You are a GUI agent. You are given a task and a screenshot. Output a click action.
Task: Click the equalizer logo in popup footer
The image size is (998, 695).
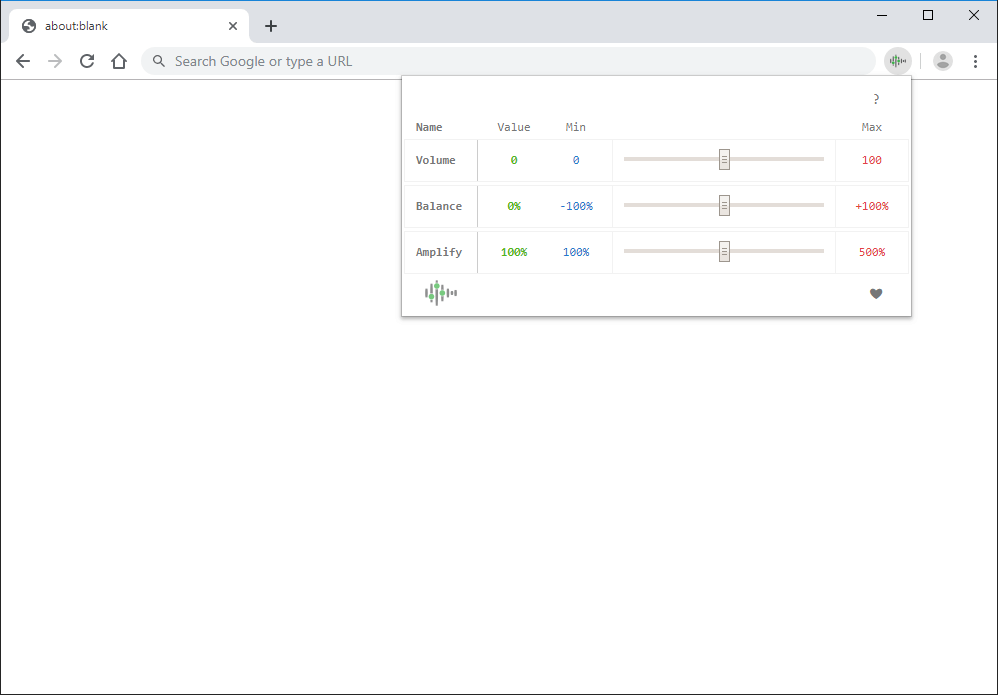point(440,293)
